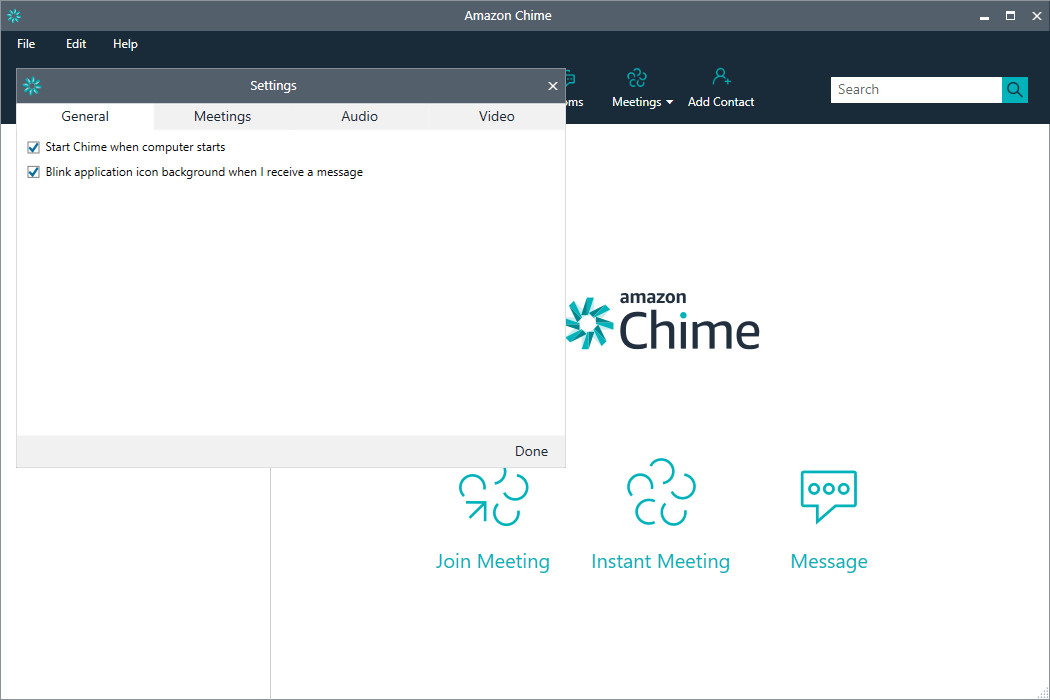Click the Amazon Chime app icon in title bar

[x=13, y=15]
